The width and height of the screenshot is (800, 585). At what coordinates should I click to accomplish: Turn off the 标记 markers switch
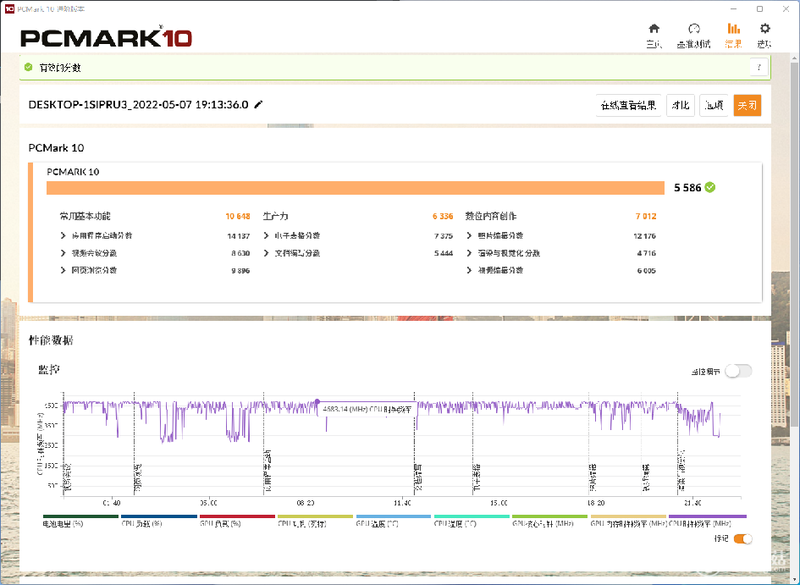pyautogui.click(x=743, y=539)
